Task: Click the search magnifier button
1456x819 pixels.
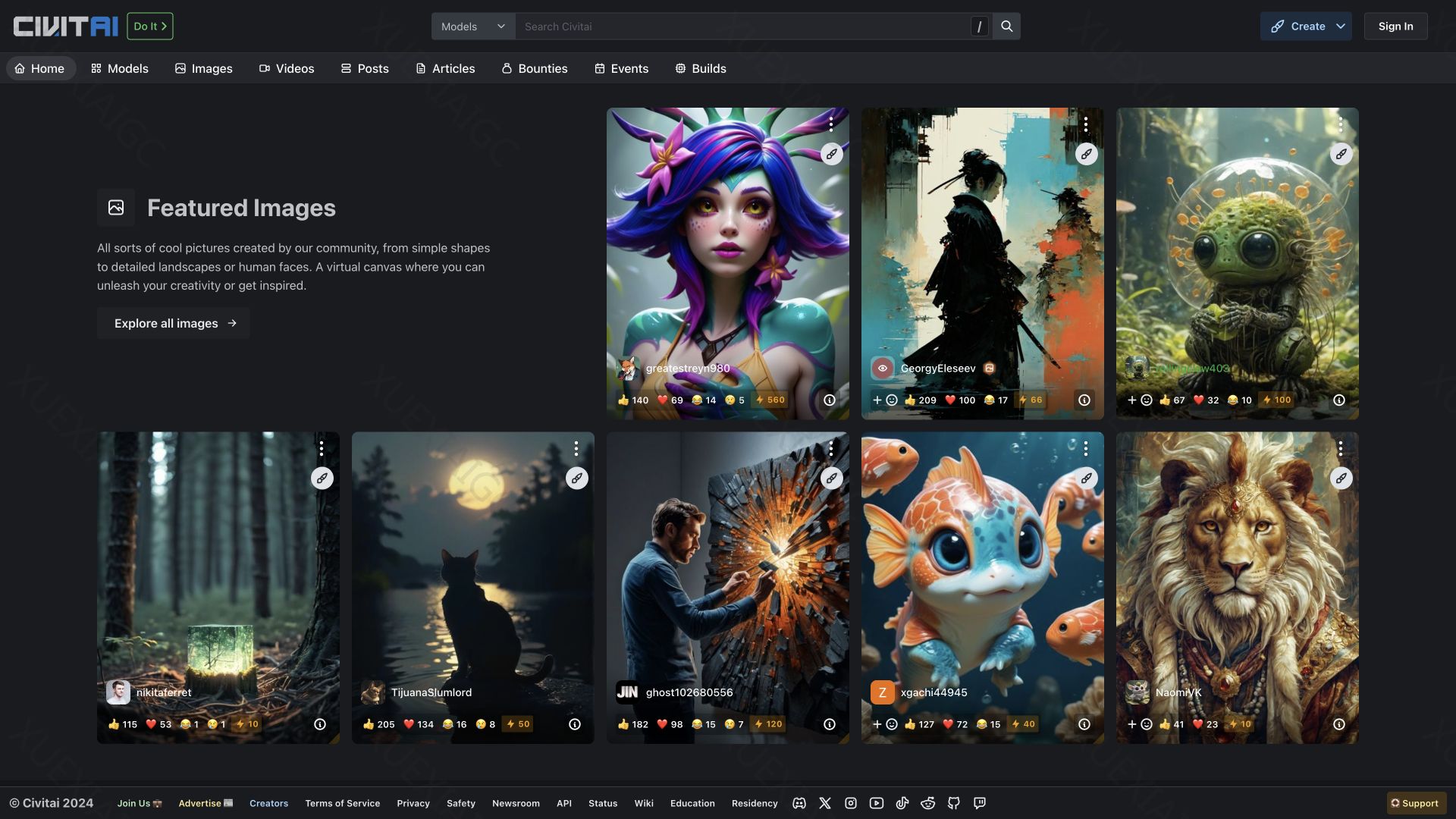Action: pyautogui.click(x=1006, y=27)
